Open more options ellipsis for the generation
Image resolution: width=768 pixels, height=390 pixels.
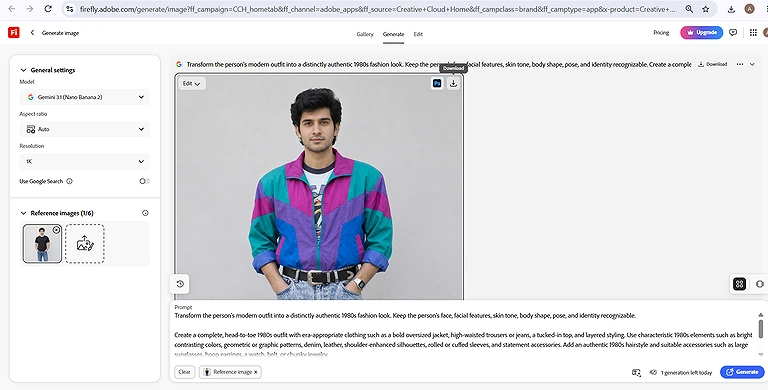click(740, 64)
